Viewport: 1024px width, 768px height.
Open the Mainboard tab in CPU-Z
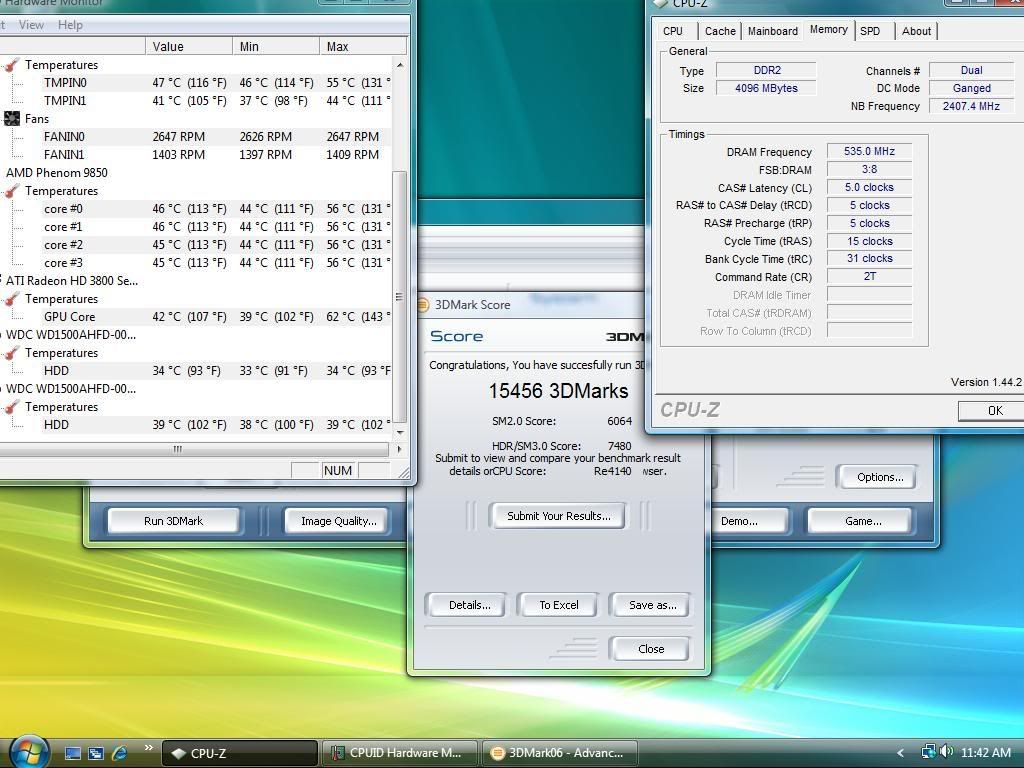[x=773, y=31]
